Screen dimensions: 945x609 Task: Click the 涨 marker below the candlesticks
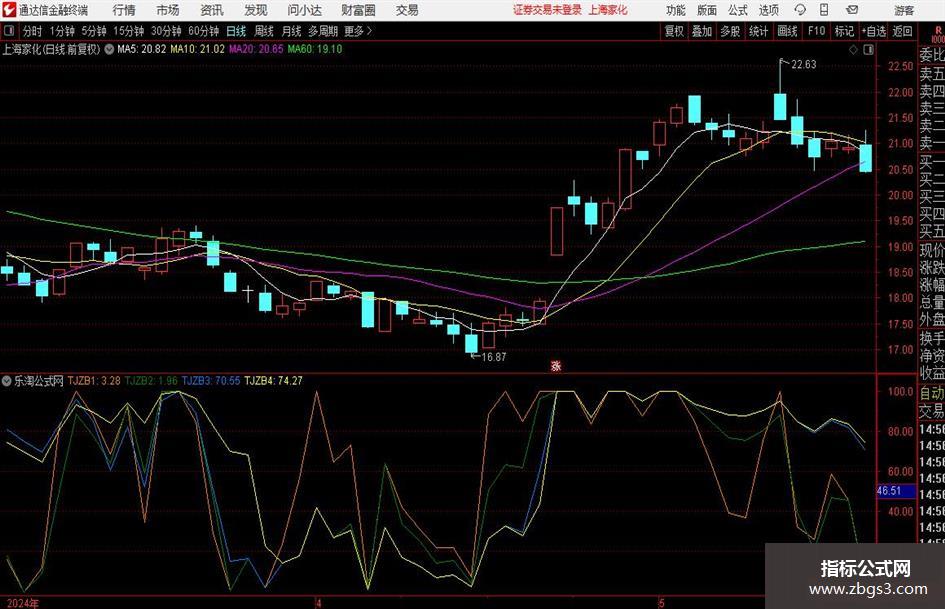tap(556, 365)
